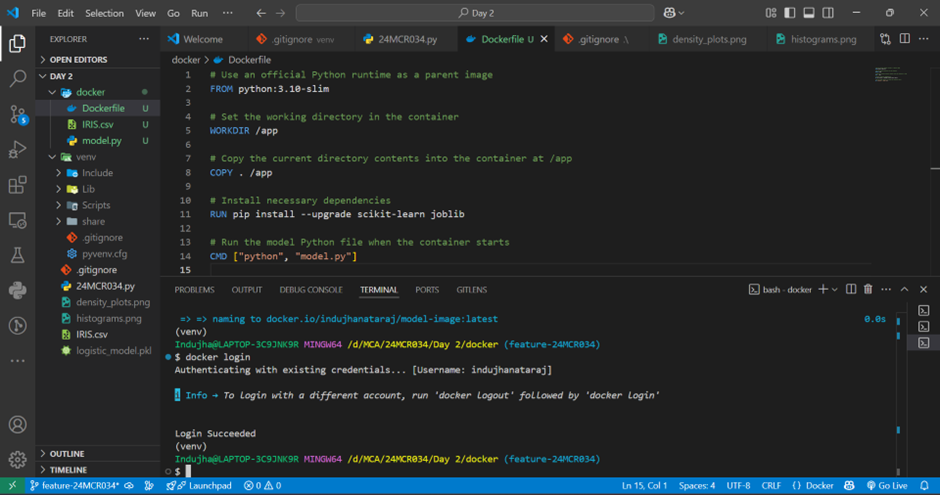Kill terminal with the trash icon
Viewport: 940px width, 495px height.
tap(868, 289)
